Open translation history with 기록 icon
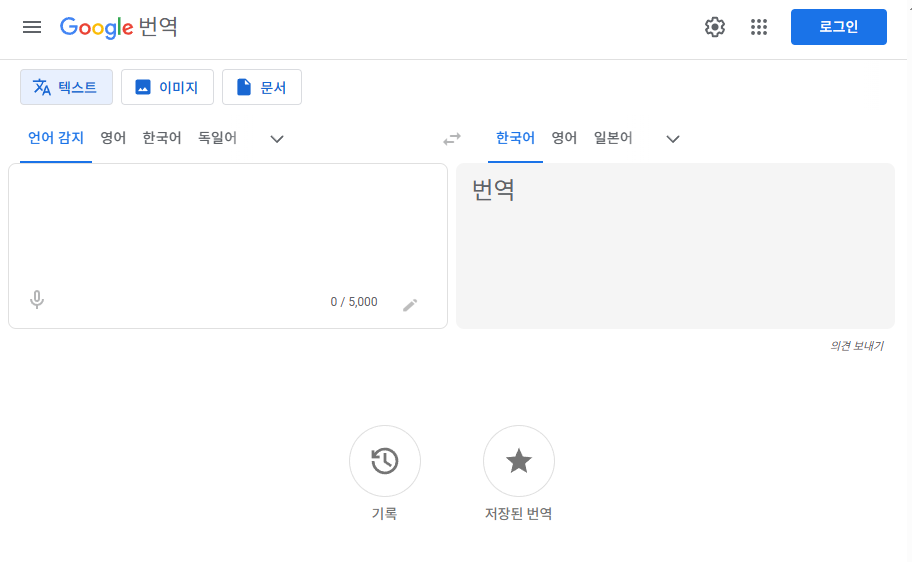The width and height of the screenshot is (912, 562). [x=385, y=461]
